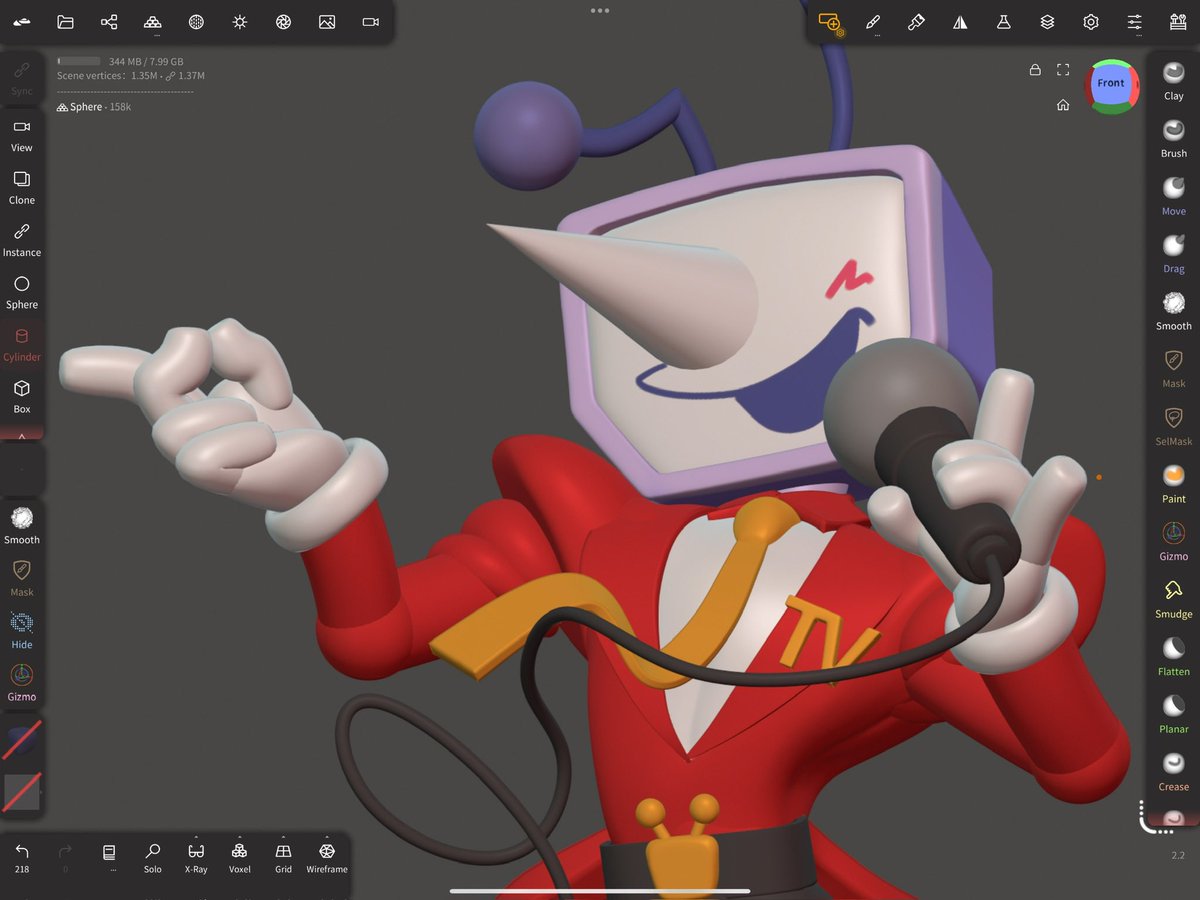Select the Move tool
This screenshot has height=900, width=1200.
click(1174, 195)
